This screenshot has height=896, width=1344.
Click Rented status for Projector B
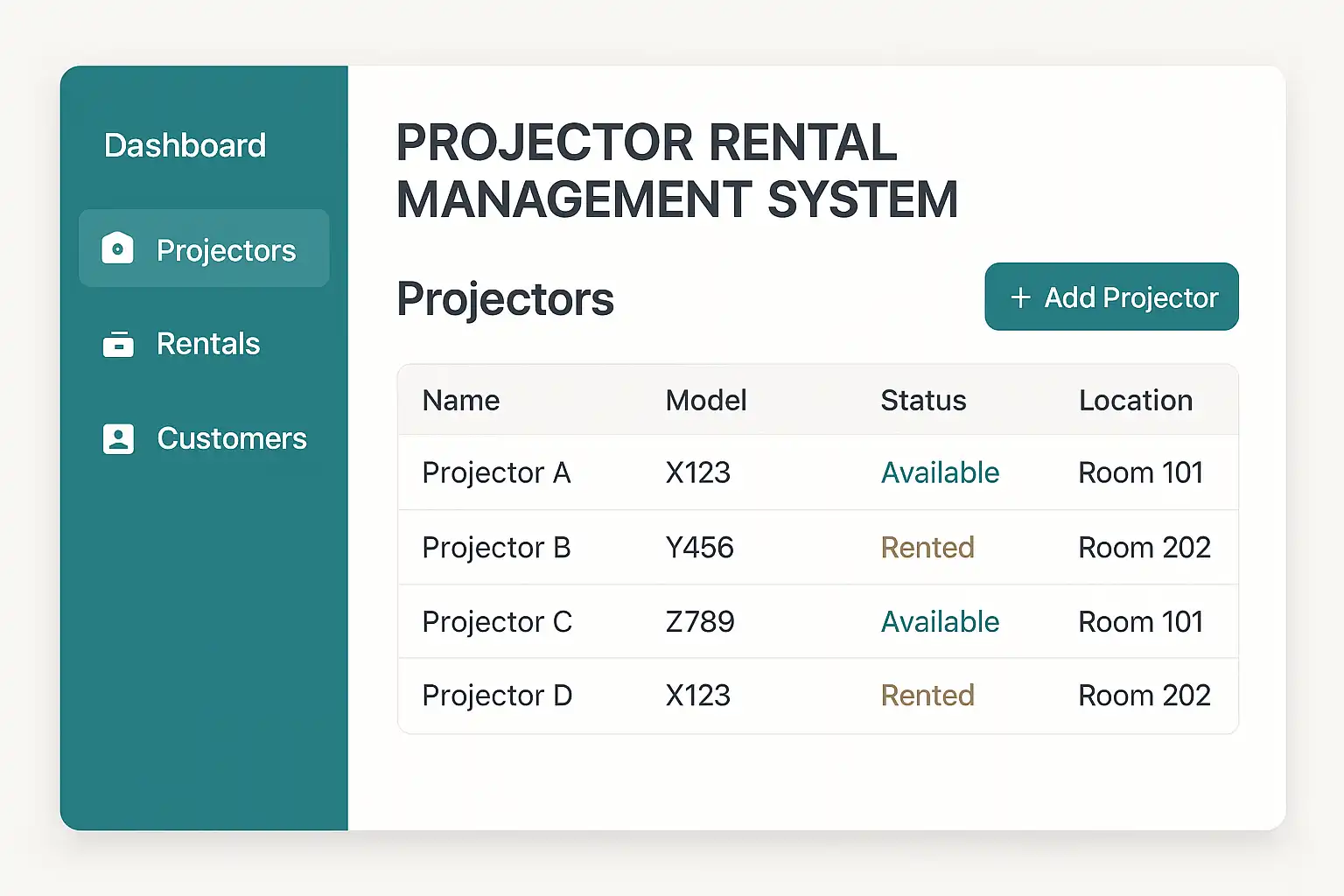(927, 548)
